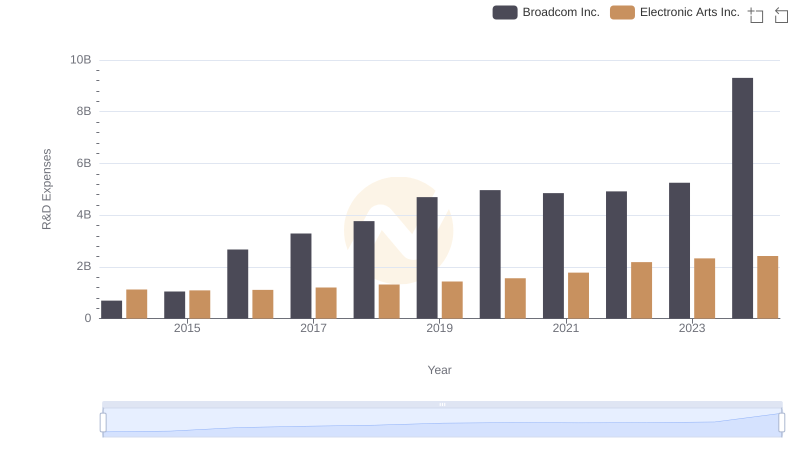
Task: Click the zoom reset icon
Action: coord(781,15)
